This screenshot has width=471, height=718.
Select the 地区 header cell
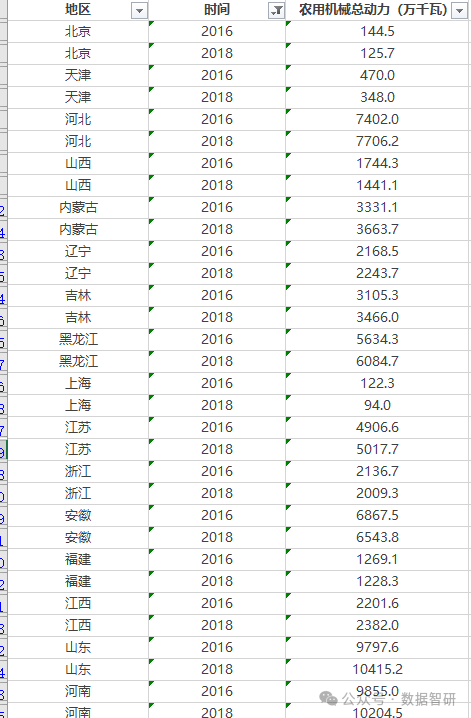[78, 10]
